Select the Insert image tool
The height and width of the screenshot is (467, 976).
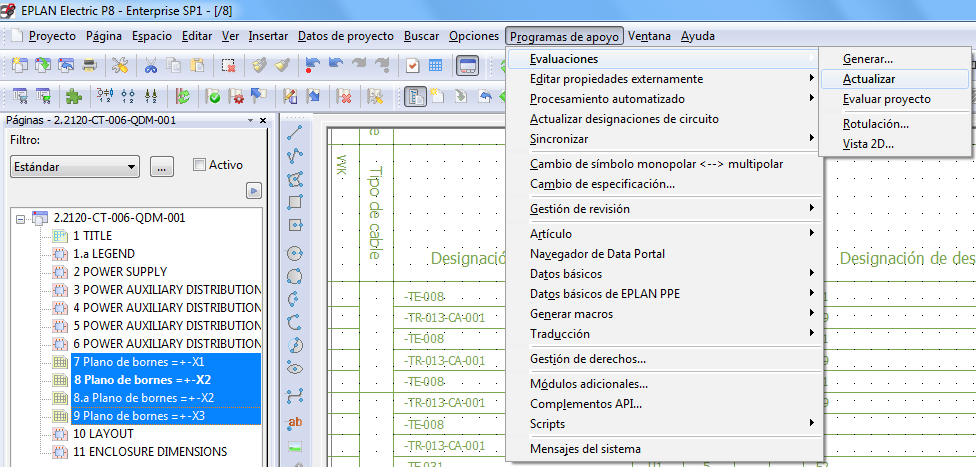point(295,446)
